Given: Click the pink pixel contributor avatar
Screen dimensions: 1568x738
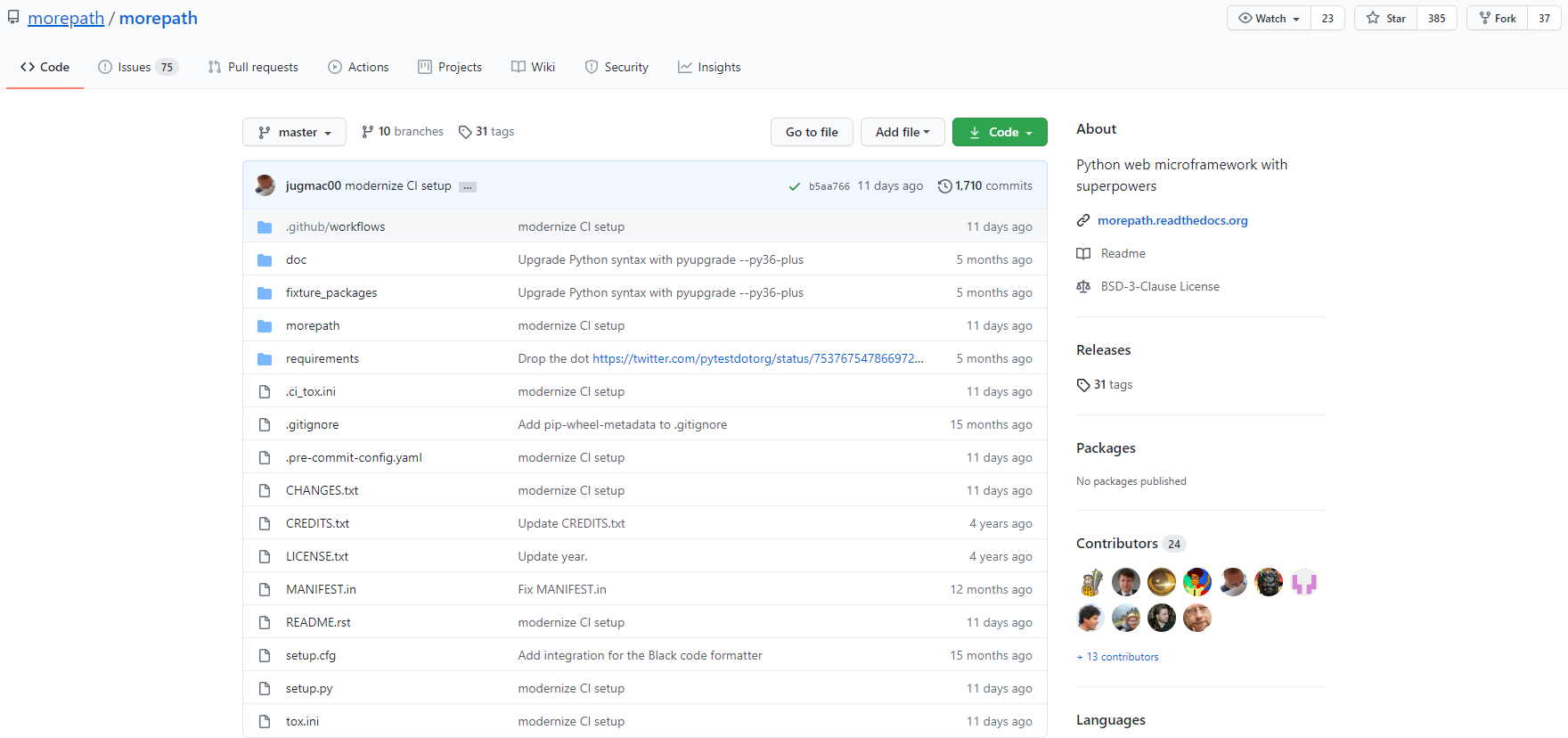Looking at the screenshot, I should (1304, 582).
